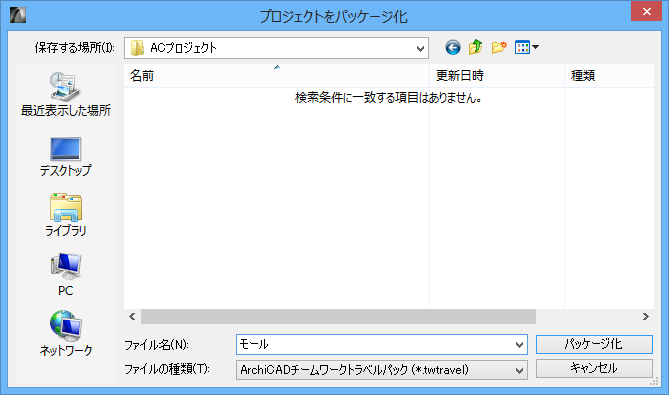Go back using the blue arrow icon
The width and height of the screenshot is (669, 395).
453,47
